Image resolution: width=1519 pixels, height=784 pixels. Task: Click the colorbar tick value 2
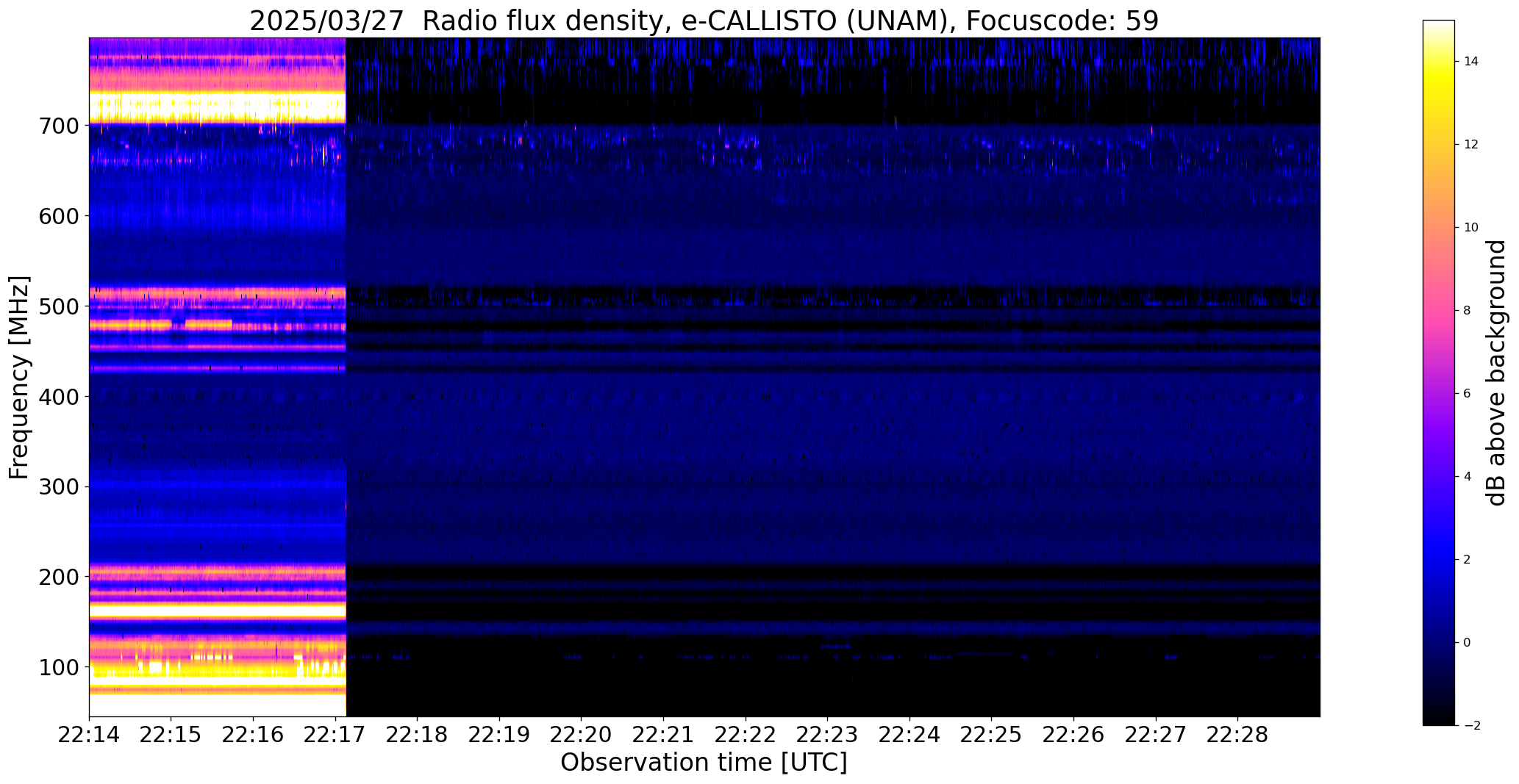[x=1468, y=560]
